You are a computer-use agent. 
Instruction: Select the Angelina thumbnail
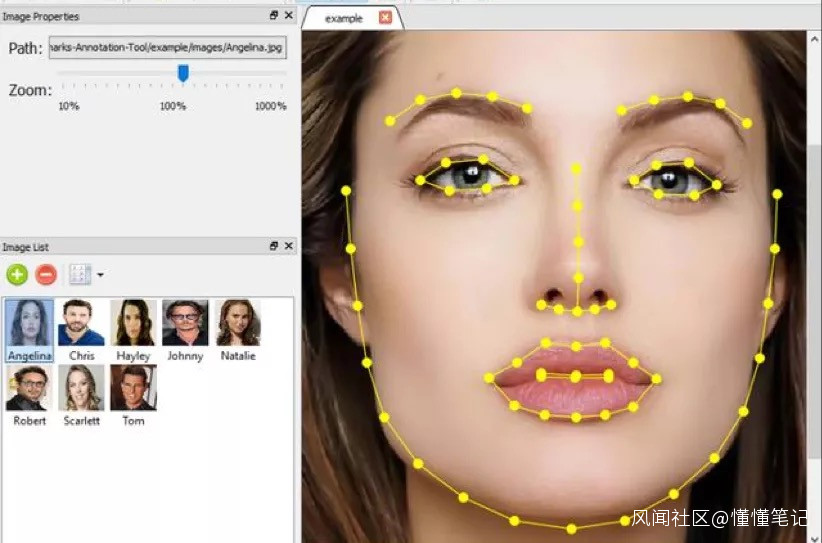(29, 331)
